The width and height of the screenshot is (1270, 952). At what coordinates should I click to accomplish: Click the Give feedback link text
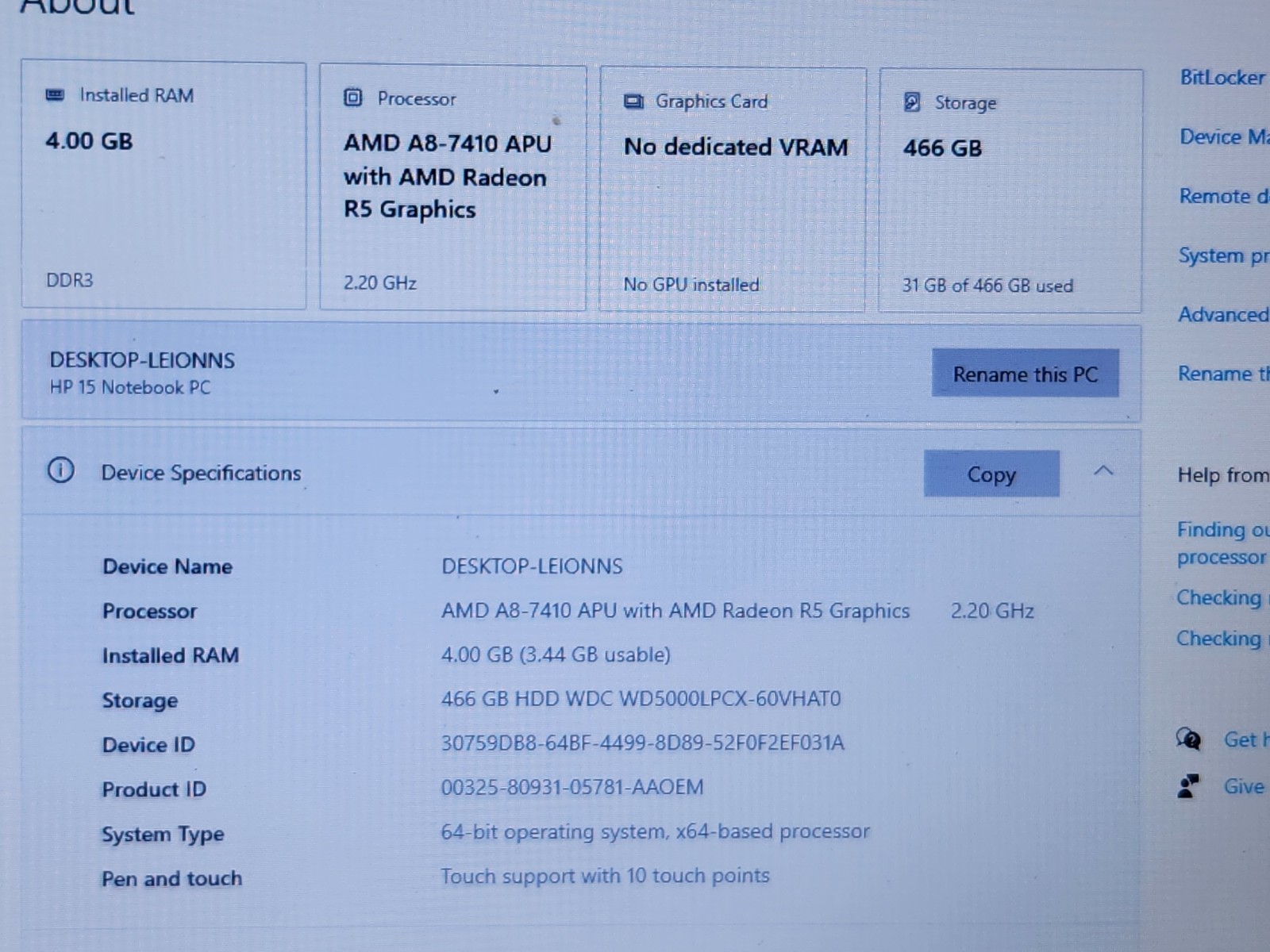coord(1245,786)
